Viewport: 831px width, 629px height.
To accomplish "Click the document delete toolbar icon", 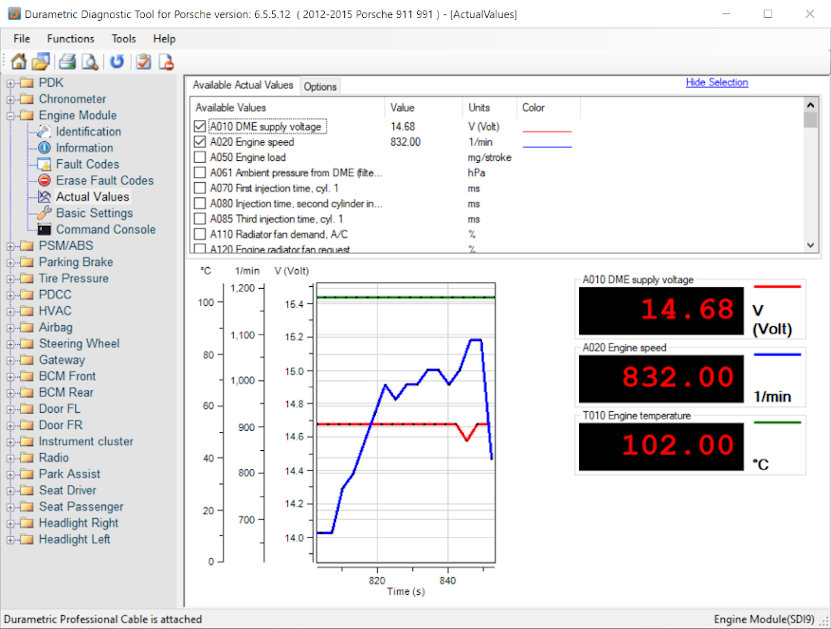I will [x=166, y=61].
